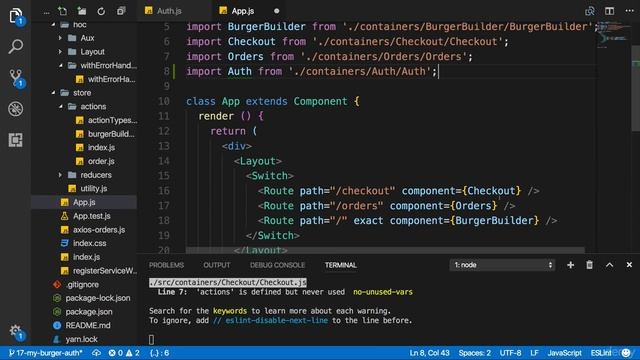Open errors and warnings count in status bar
The width and height of the screenshot is (640, 360).
click(124, 353)
